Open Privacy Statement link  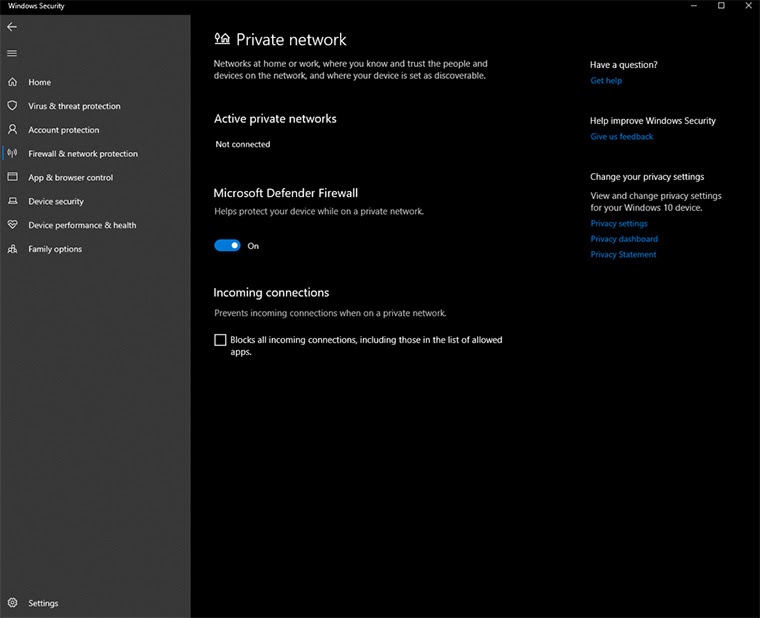pyautogui.click(x=623, y=254)
